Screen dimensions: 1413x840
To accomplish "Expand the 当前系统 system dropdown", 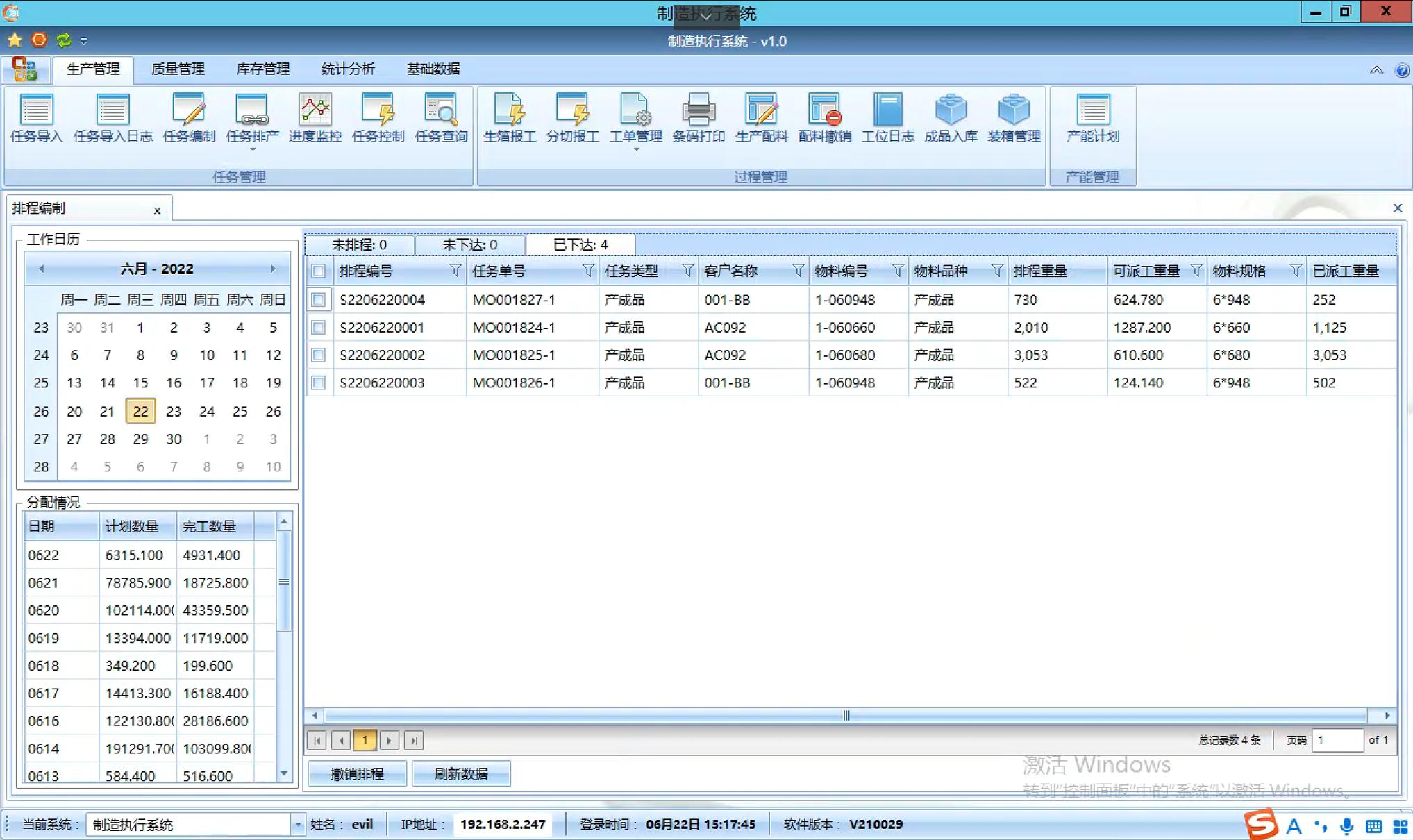I will 297,825.
